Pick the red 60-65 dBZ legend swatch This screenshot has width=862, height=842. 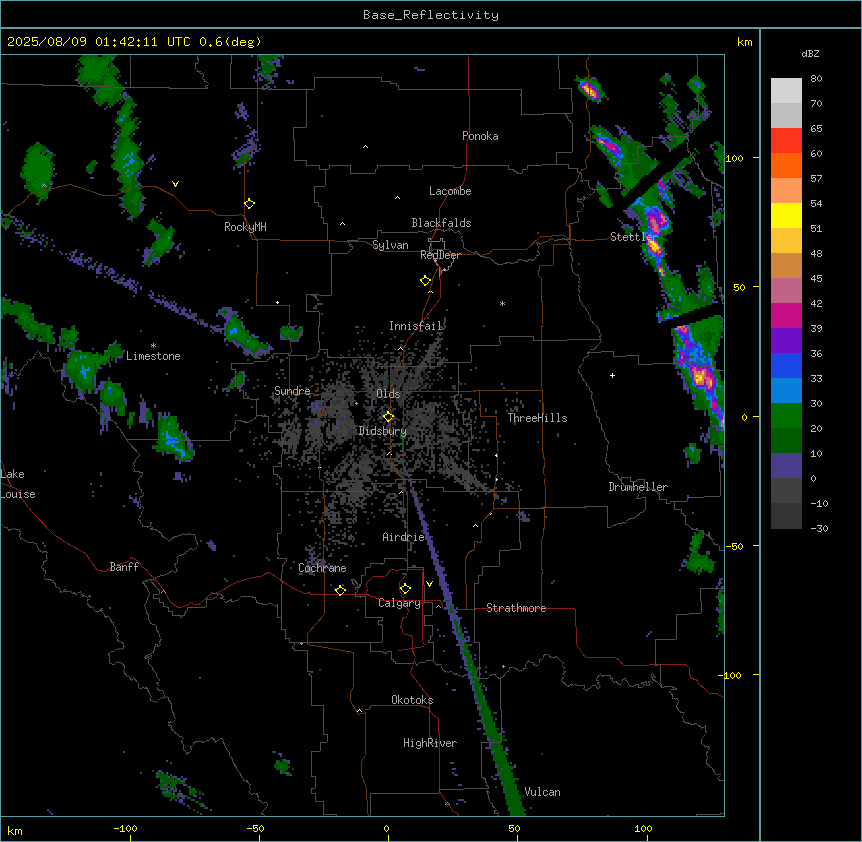pyautogui.click(x=786, y=141)
